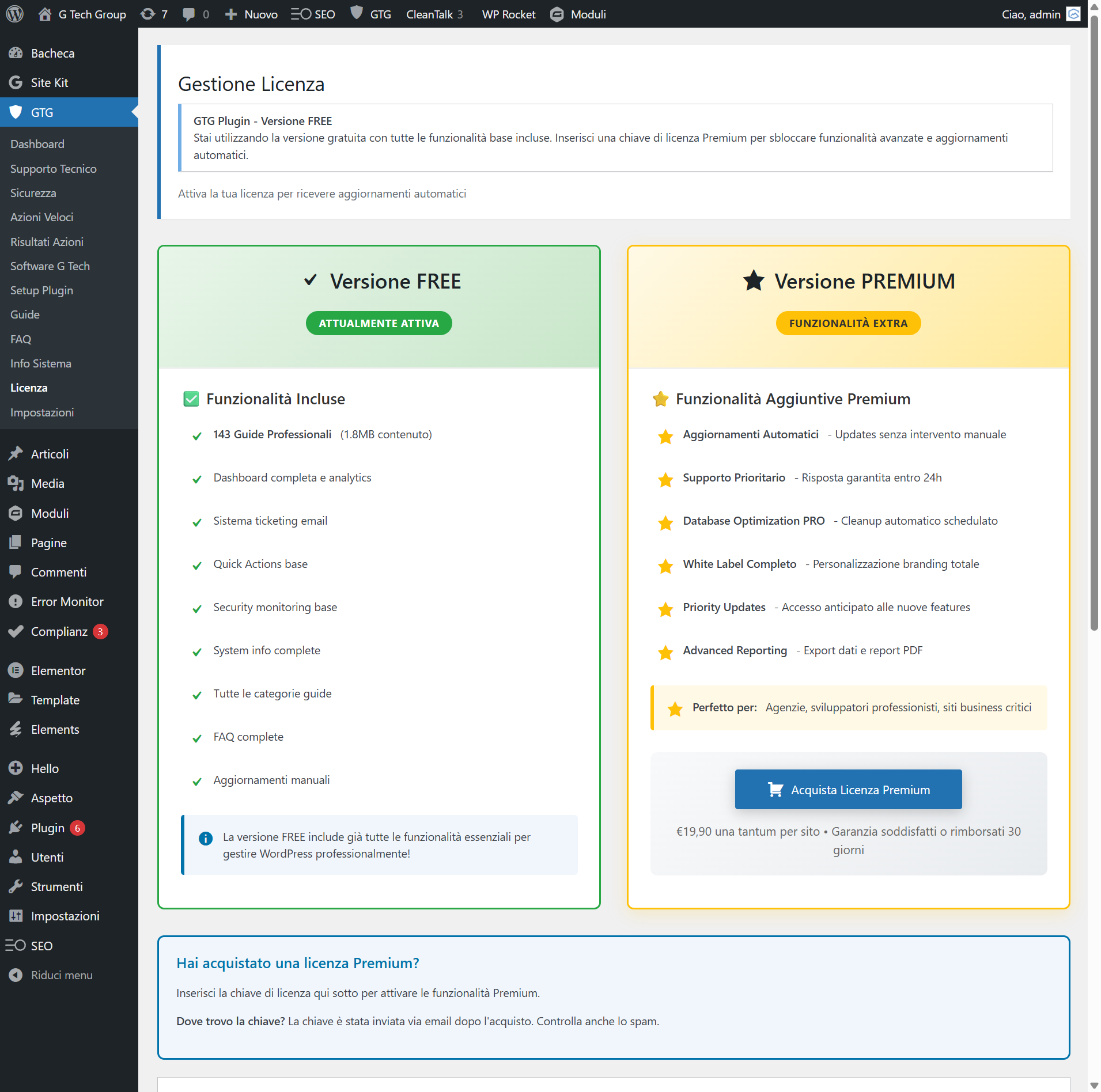Open Error Monitor in the sidebar

tap(67, 601)
